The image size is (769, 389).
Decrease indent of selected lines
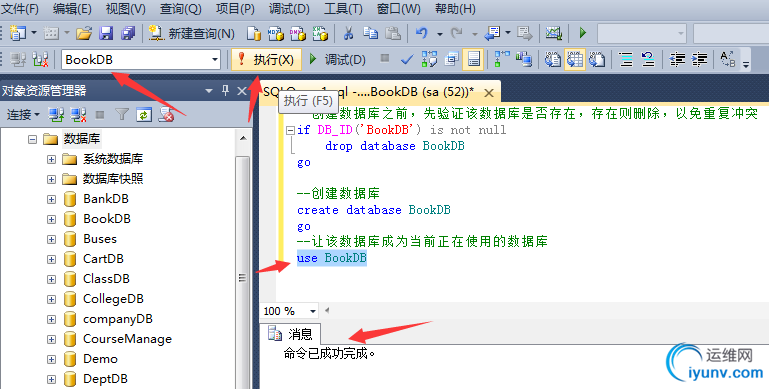[x=677, y=59]
